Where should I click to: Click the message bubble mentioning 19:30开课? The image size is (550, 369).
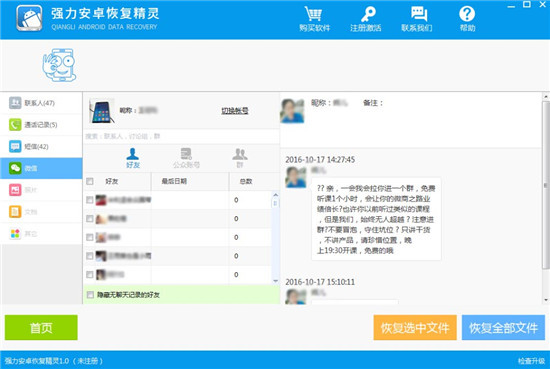tap(376, 219)
